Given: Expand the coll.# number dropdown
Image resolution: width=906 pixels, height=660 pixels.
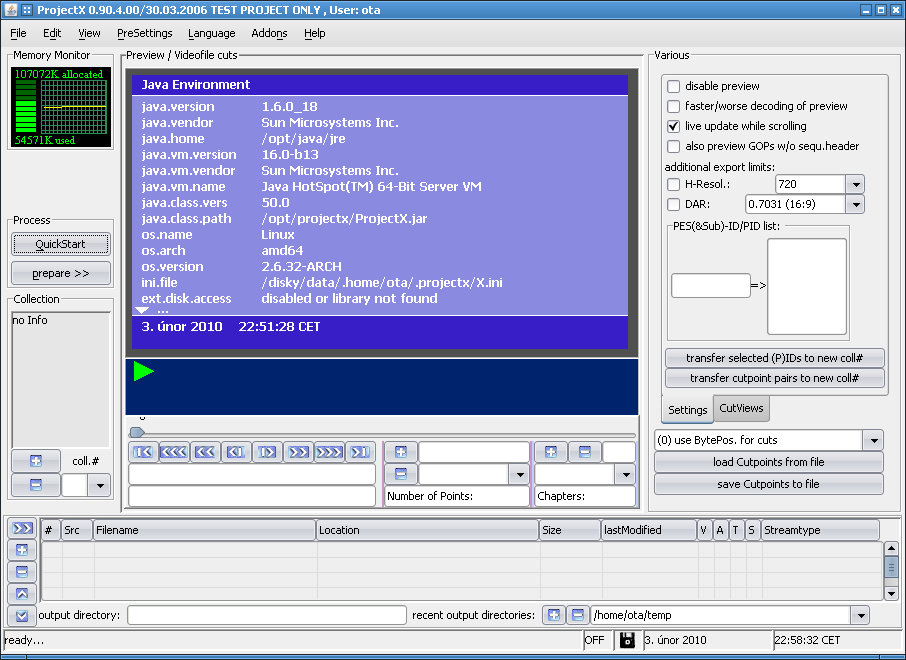Looking at the screenshot, I should click(100, 485).
